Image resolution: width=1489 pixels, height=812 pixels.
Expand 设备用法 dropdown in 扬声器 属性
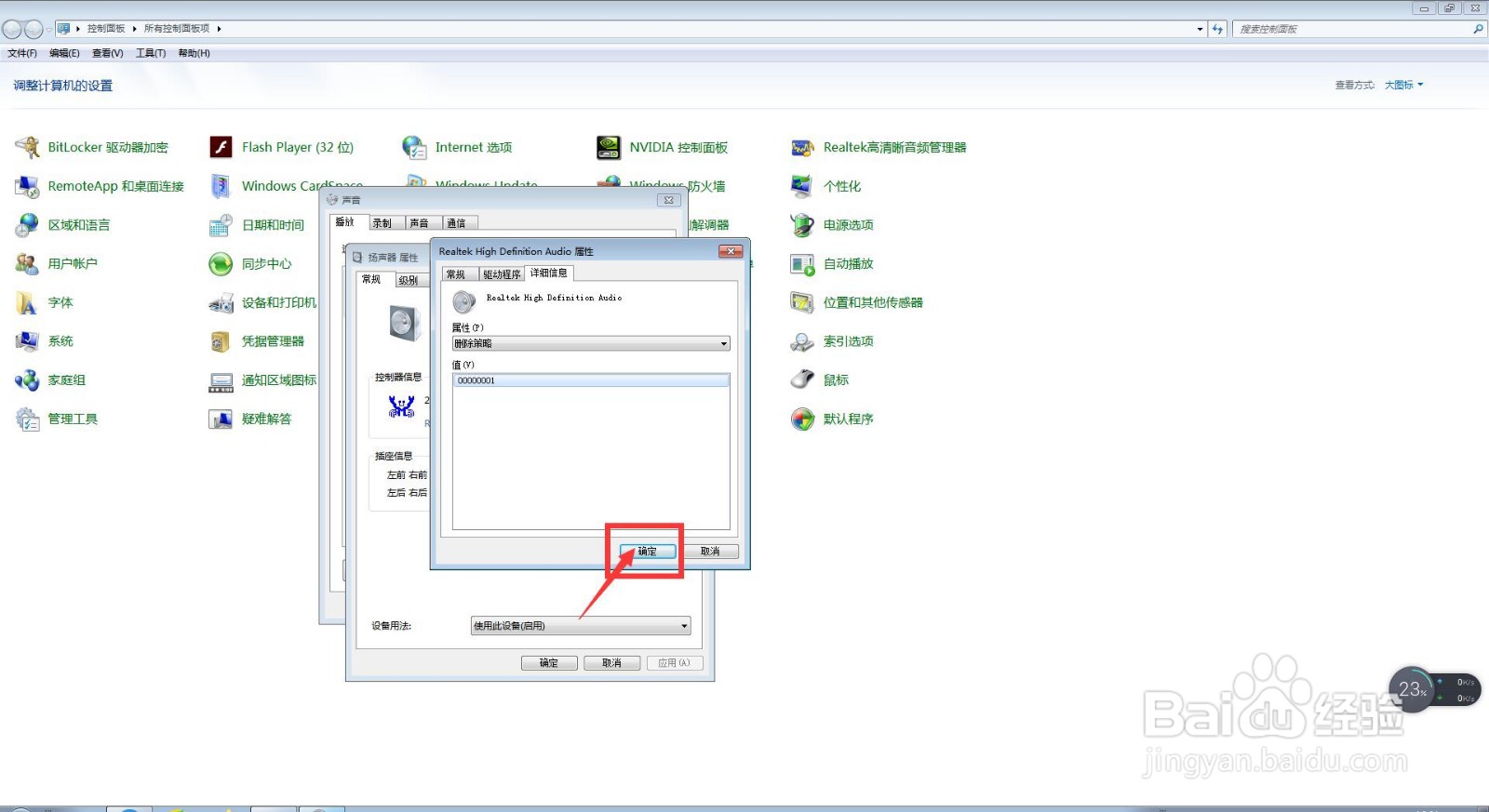pos(581,626)
